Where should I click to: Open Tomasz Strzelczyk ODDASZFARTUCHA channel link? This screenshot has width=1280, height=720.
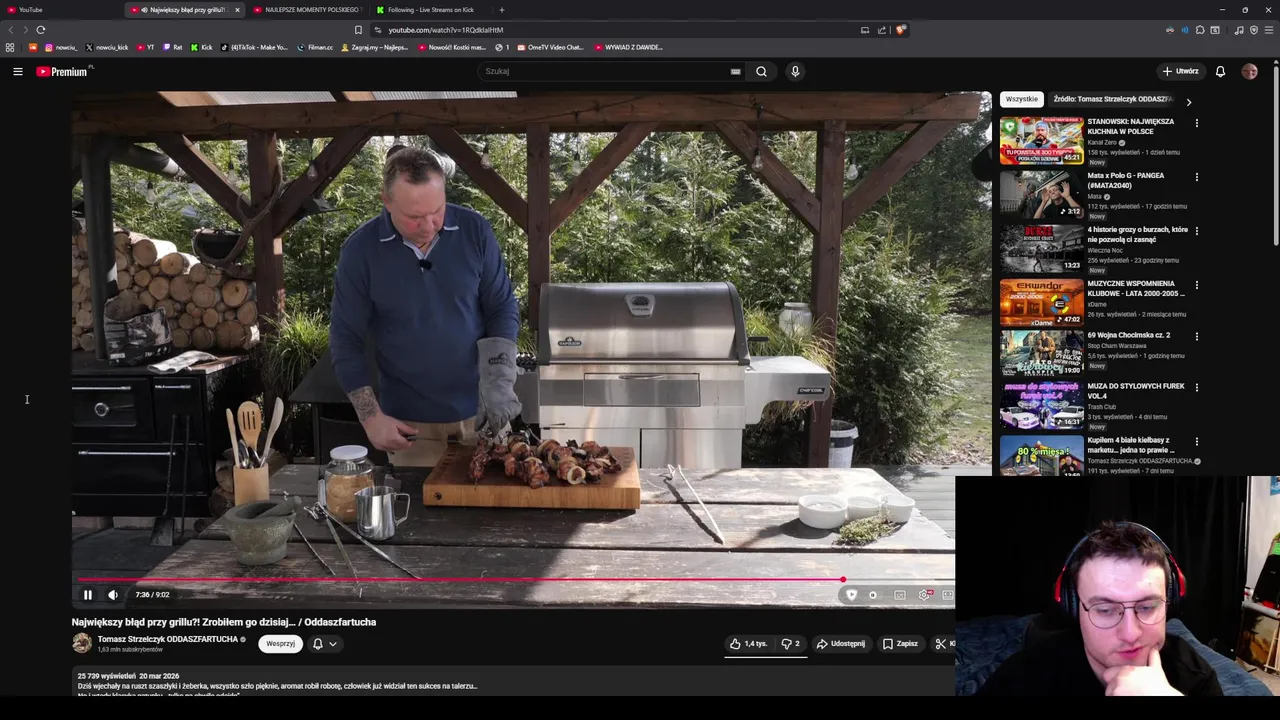[x=168, y=639]
